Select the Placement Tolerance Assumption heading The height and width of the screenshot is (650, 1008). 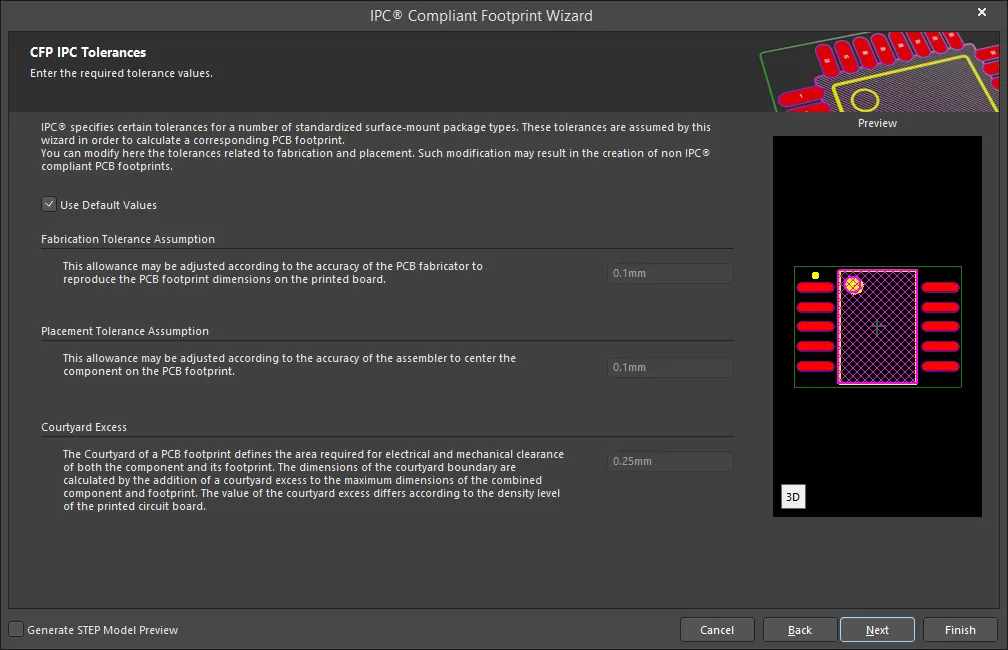coord(125,331)
